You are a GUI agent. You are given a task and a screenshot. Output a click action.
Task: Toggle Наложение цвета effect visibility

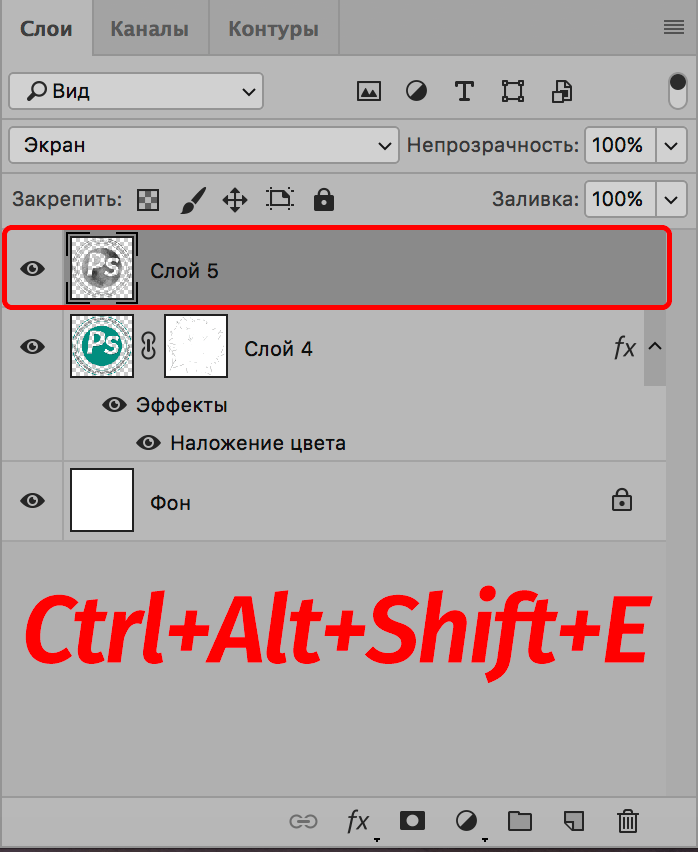(x=148, y=443)
